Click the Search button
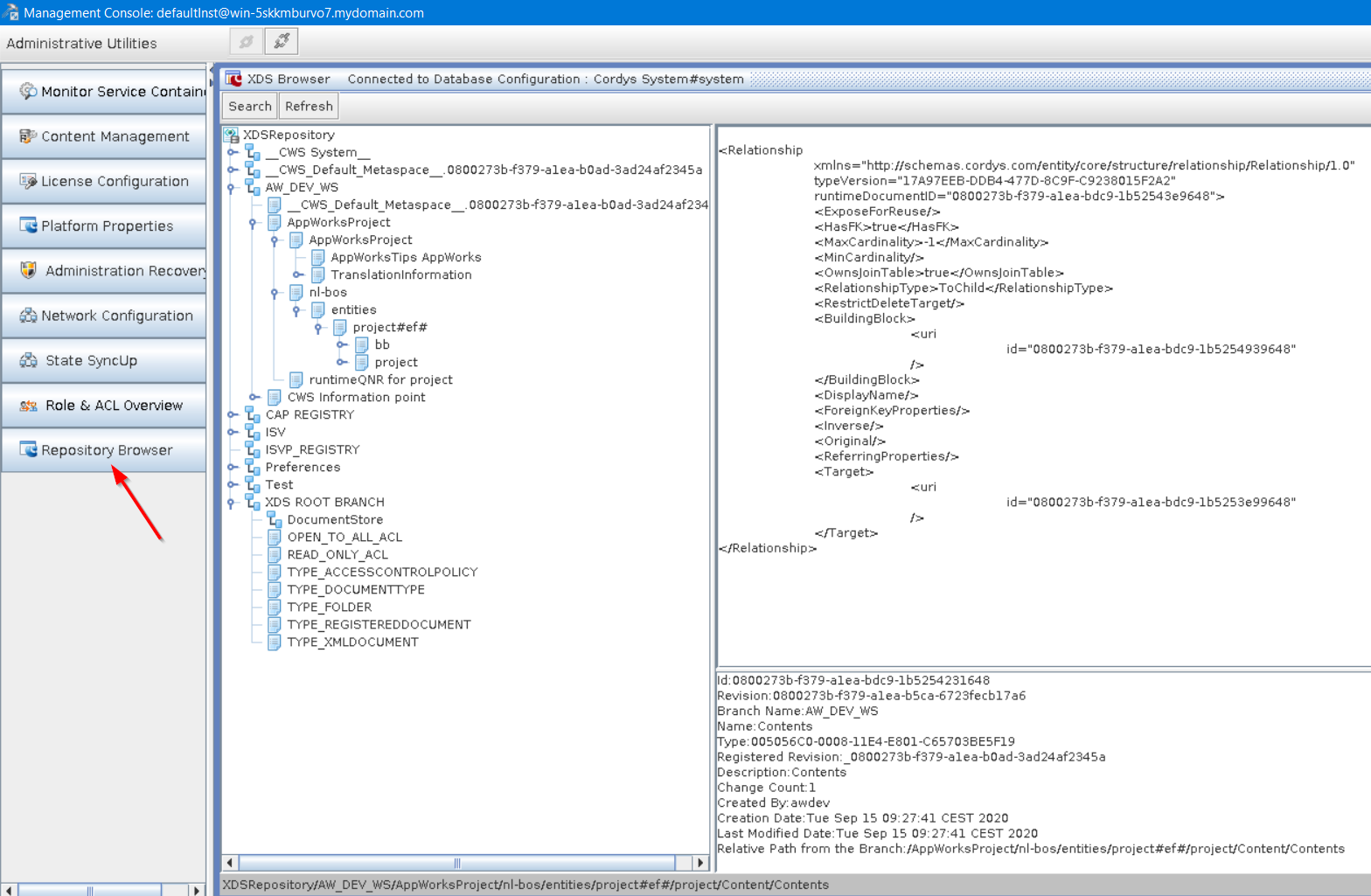 250,106
